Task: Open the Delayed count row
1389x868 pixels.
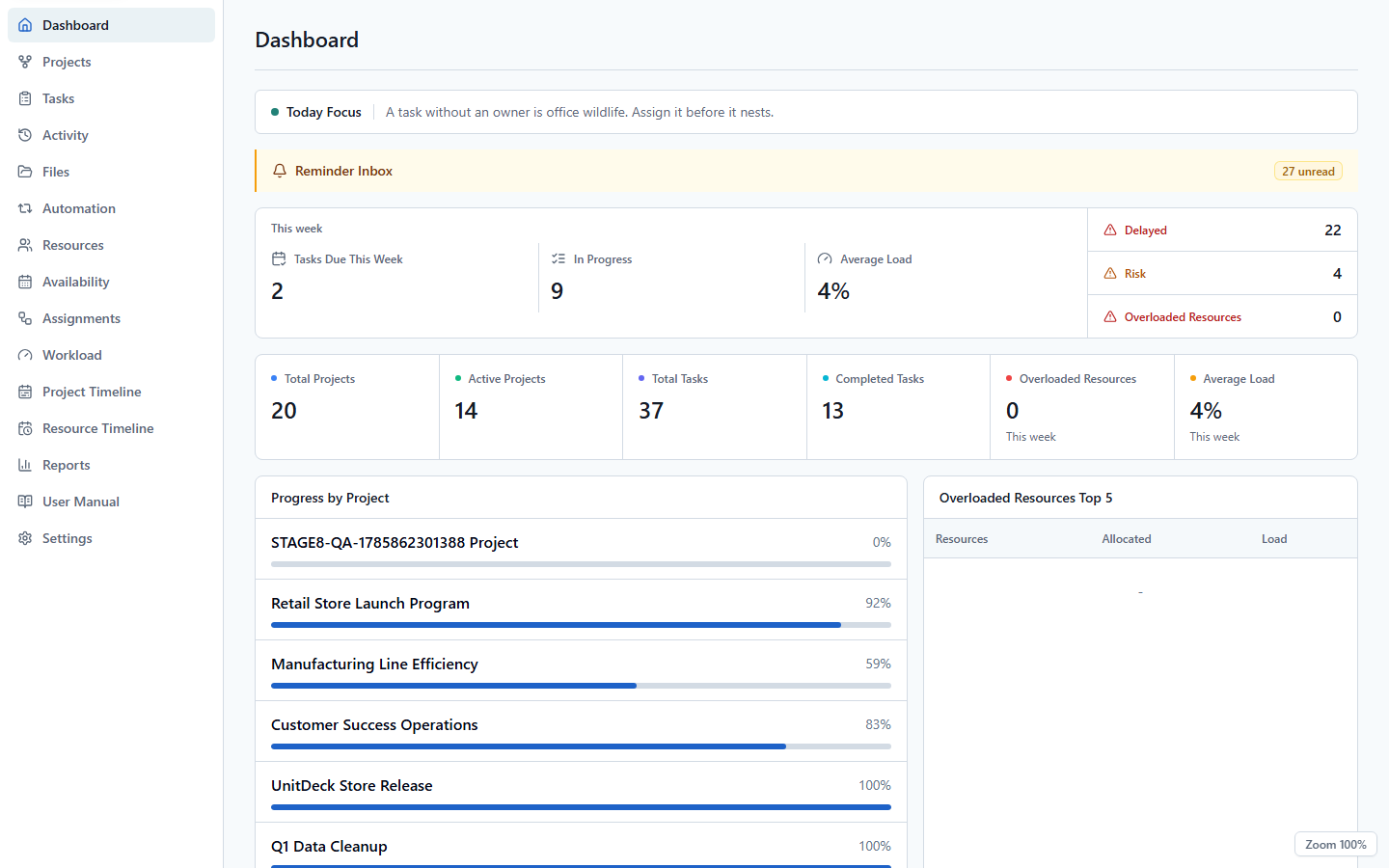Action: [1222, 230]
